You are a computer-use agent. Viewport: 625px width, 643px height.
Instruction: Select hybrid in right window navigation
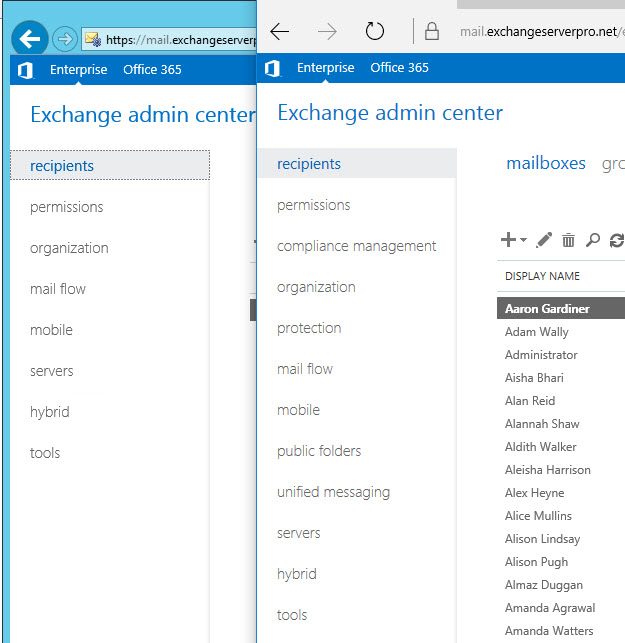coord(297,574)
